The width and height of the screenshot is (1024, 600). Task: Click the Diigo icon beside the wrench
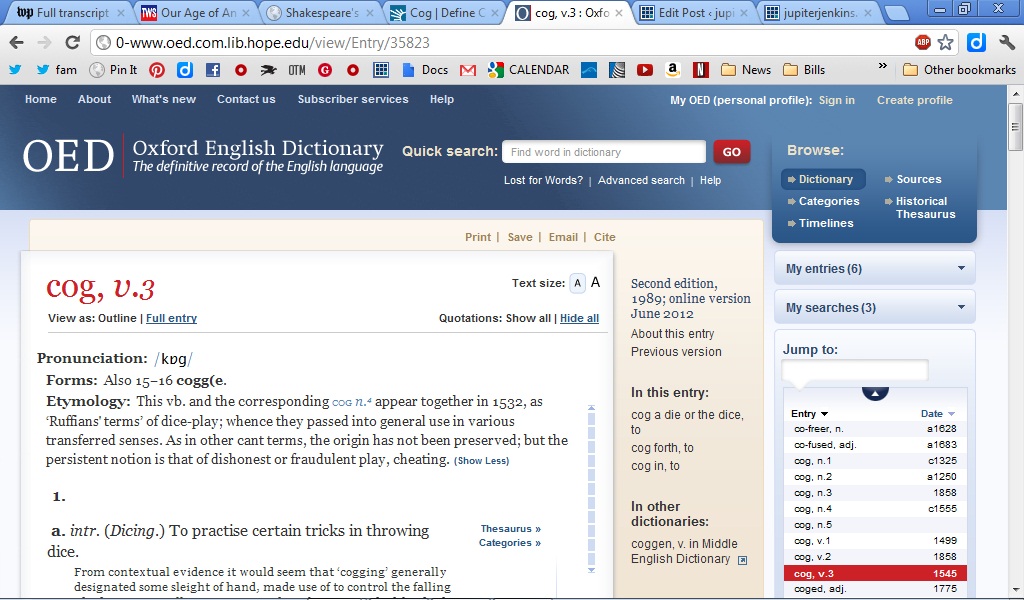coord(976,43)
